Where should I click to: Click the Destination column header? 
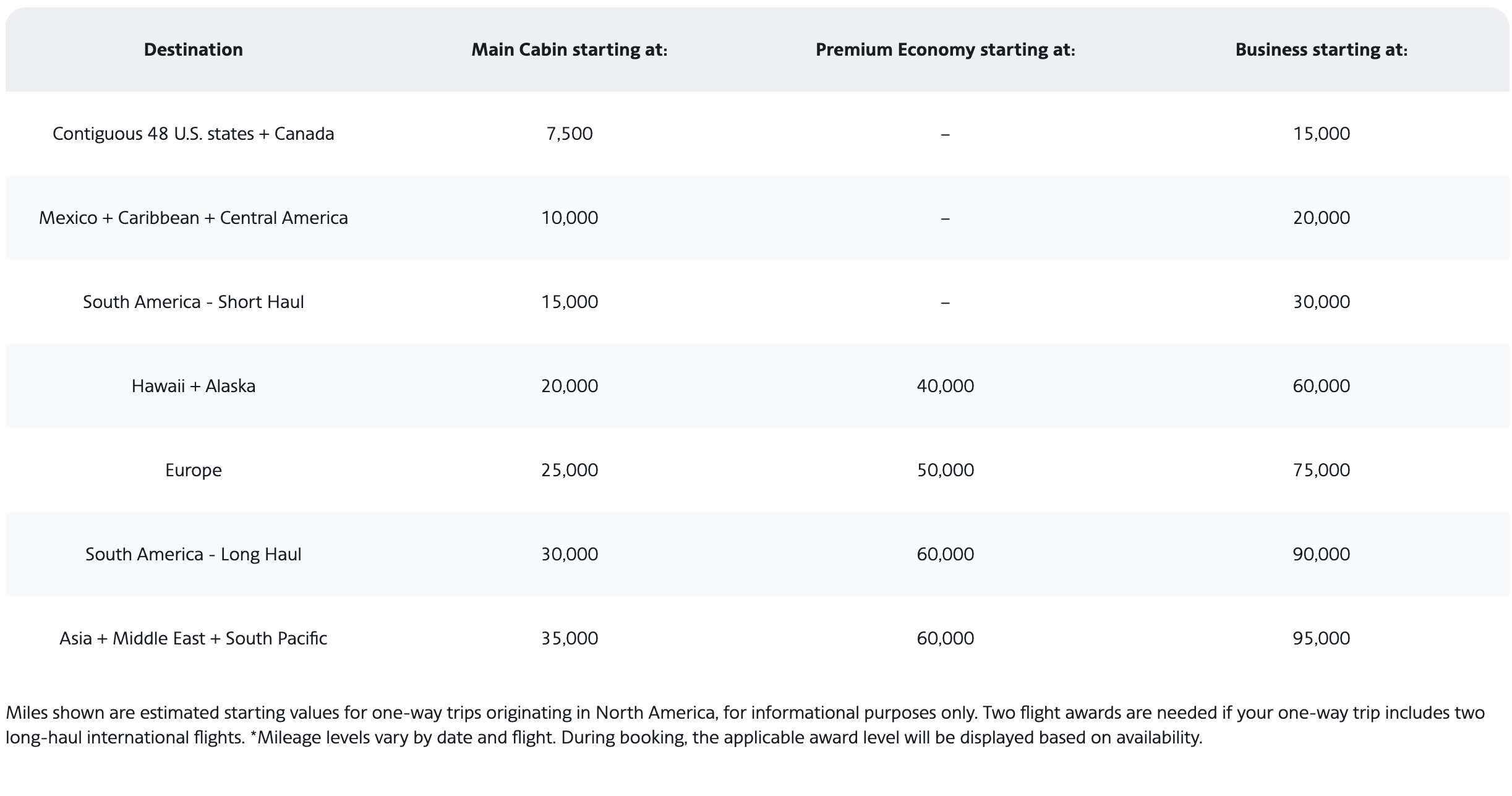[x=193, y=49]
